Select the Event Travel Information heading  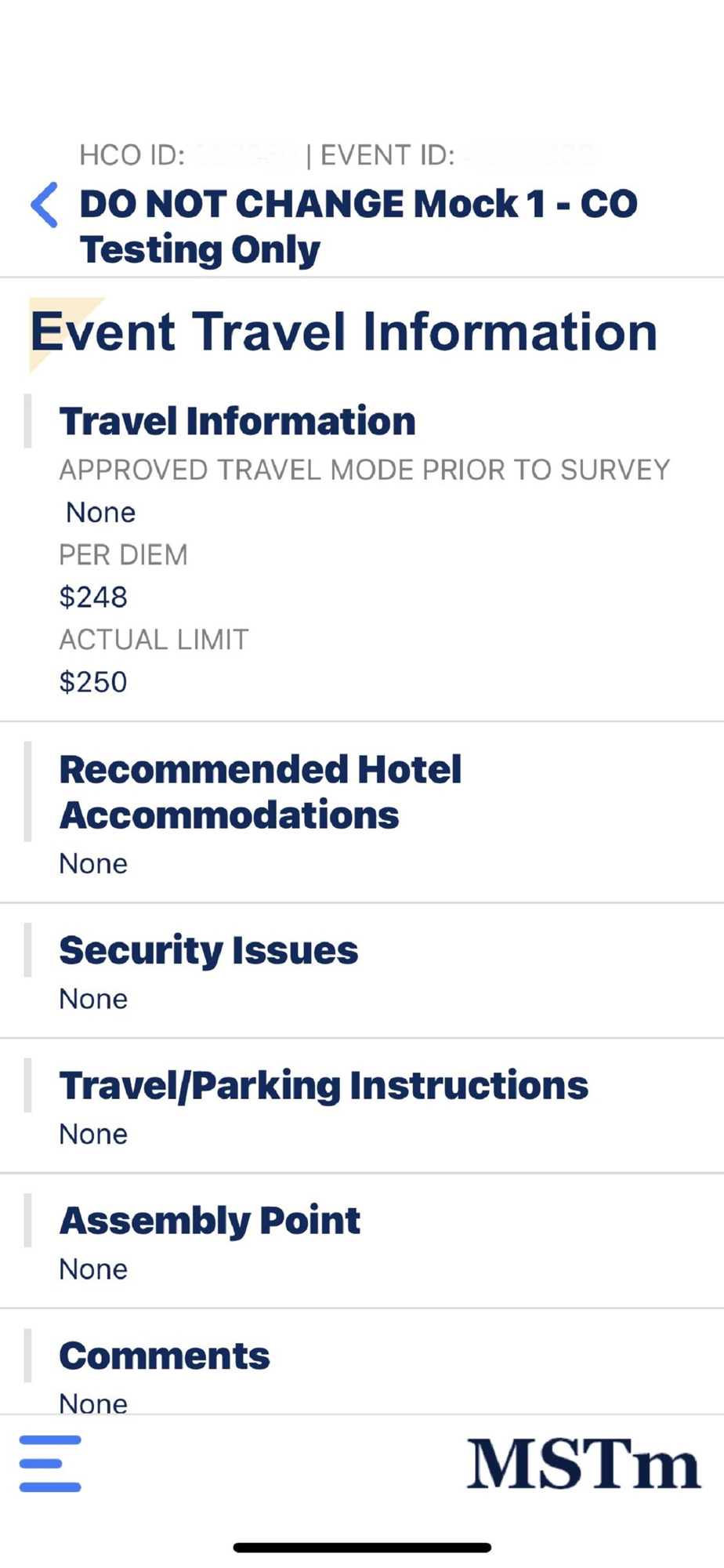coord(343,332)
